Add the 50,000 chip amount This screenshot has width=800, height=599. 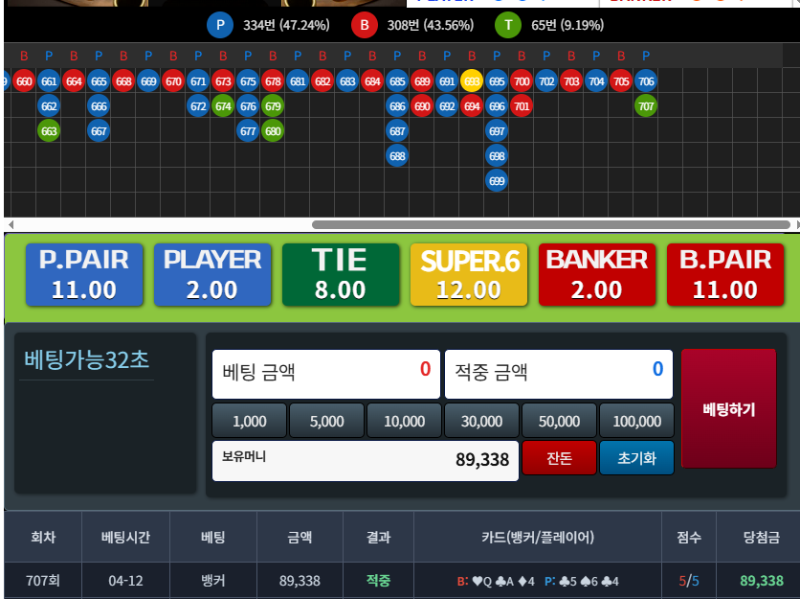point(559,422)
